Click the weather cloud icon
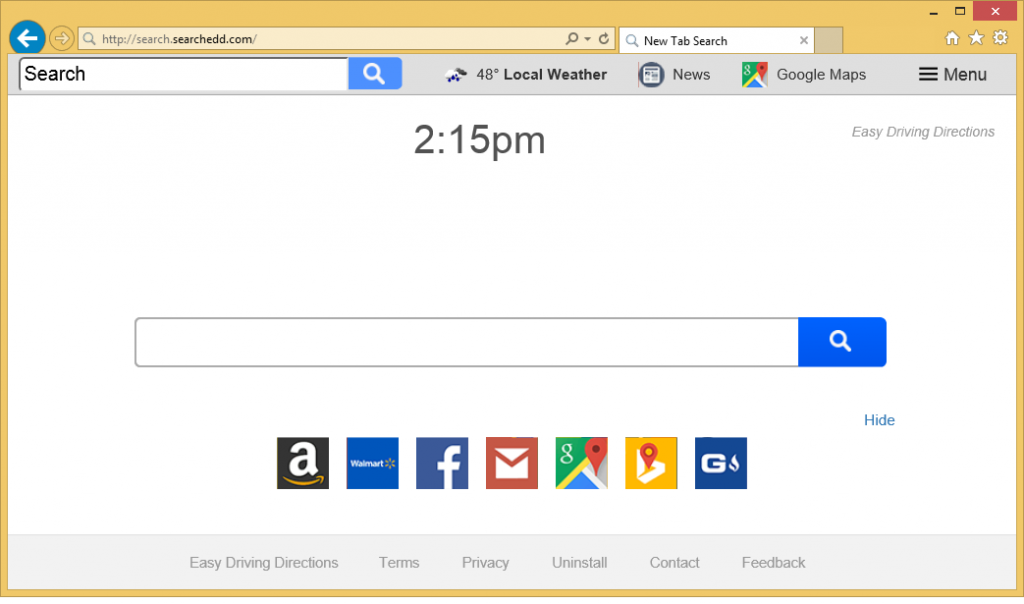 pos(456,75)
